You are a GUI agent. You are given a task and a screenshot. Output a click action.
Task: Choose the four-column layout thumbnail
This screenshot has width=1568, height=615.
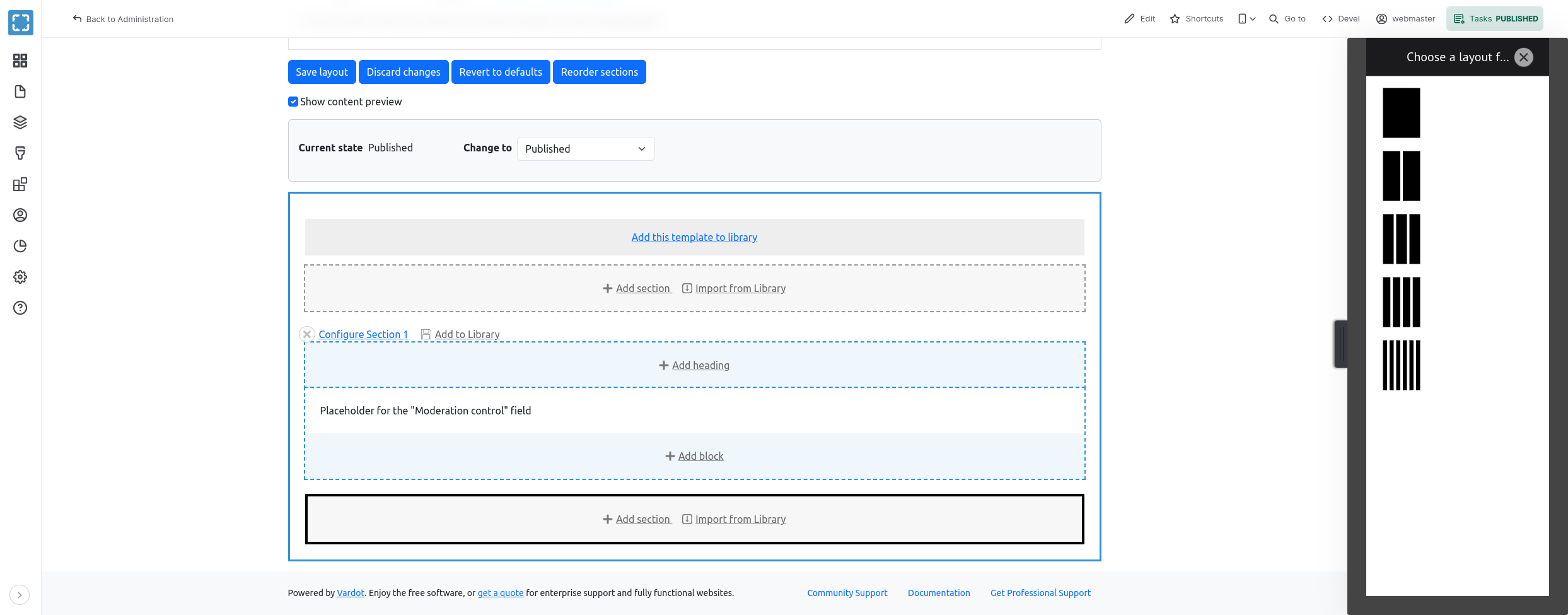tap(1402, 302)
